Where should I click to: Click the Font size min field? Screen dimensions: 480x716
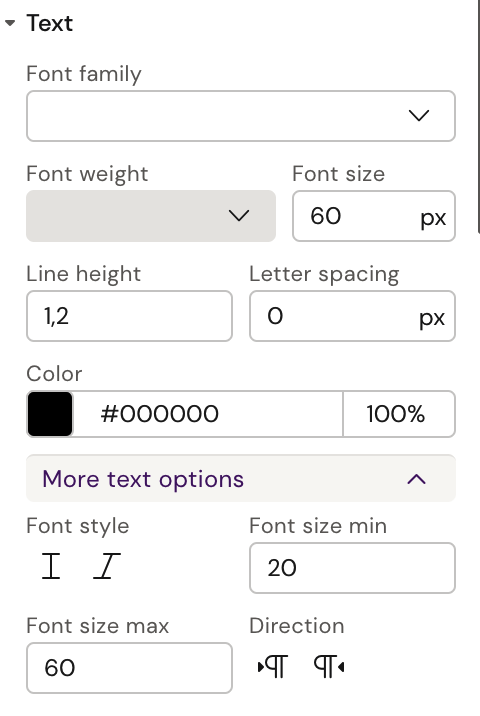[352, 568]
